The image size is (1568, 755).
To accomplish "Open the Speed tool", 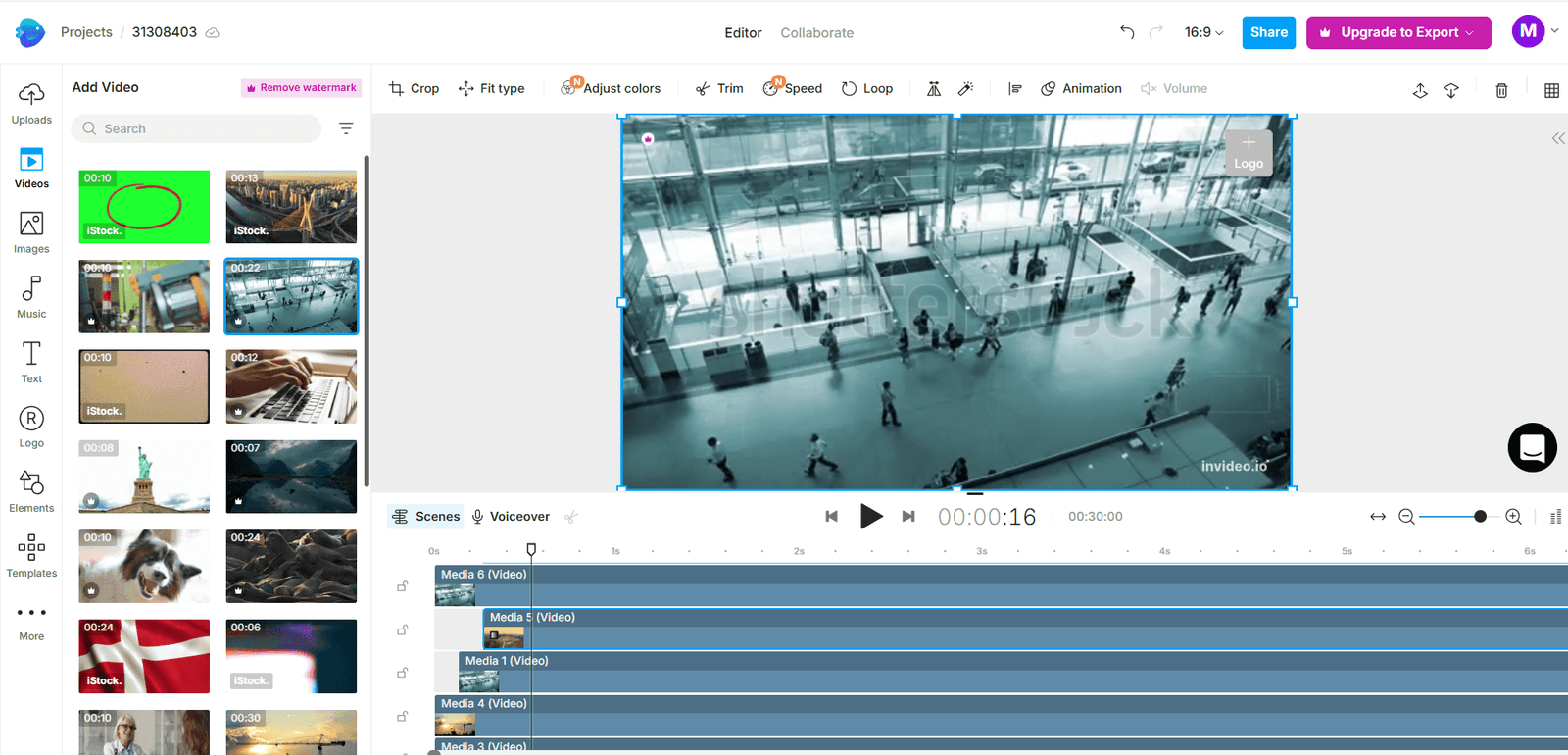I will pos(793,88).
